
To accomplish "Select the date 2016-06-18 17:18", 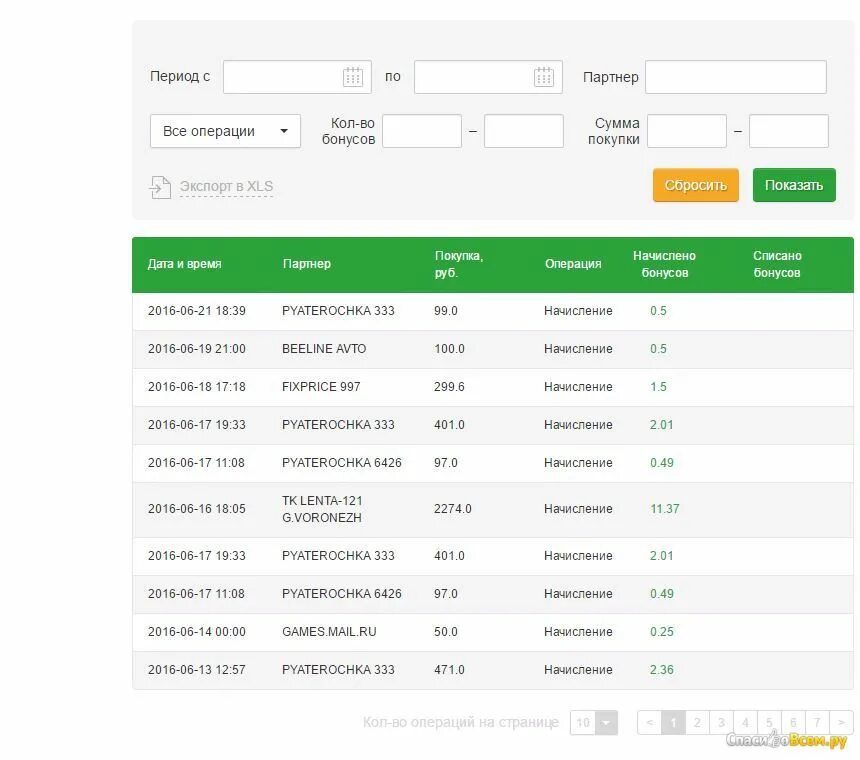I will 197,387.
